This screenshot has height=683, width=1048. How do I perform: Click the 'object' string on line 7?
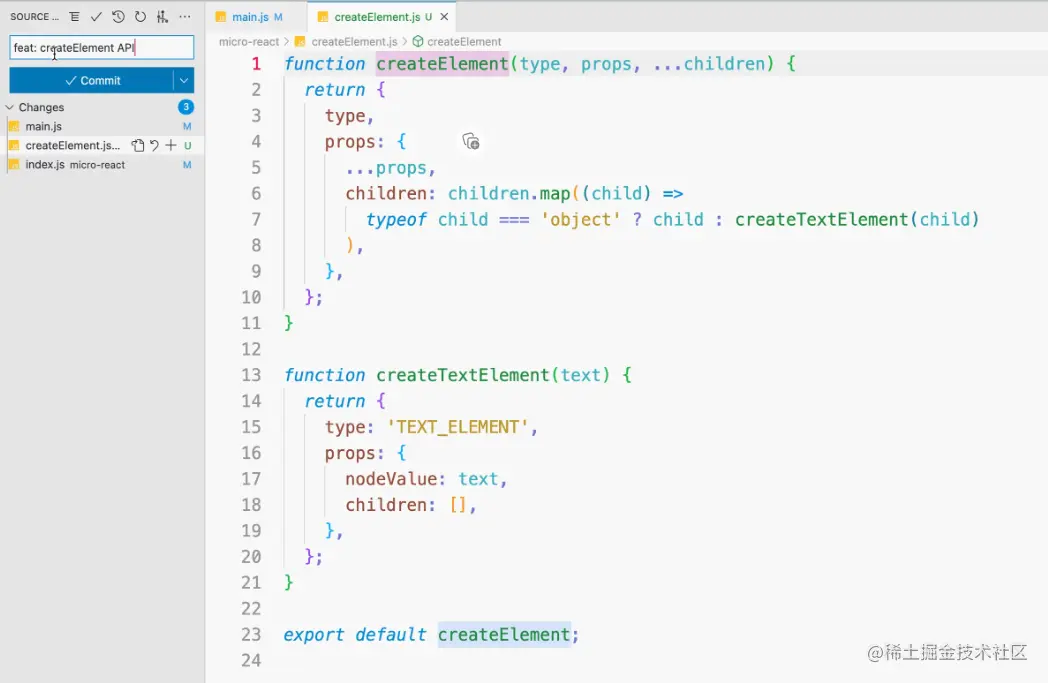pyautogui.click(x=581, y=219)
